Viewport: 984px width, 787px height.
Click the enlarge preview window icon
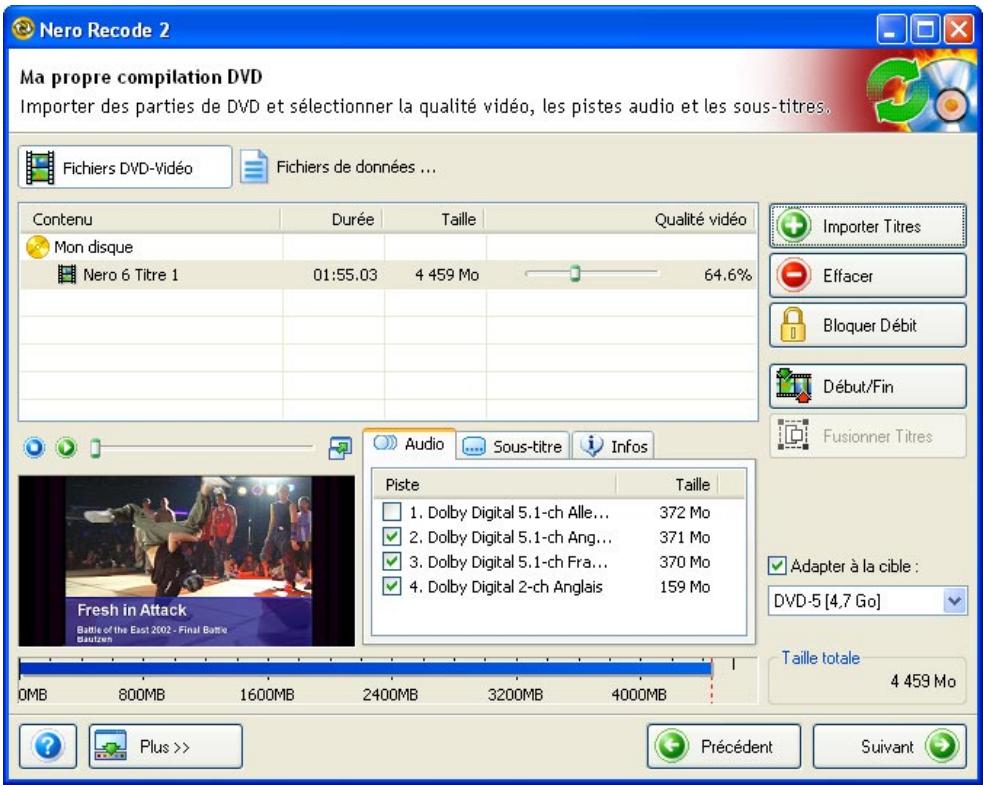click(340, 447)
